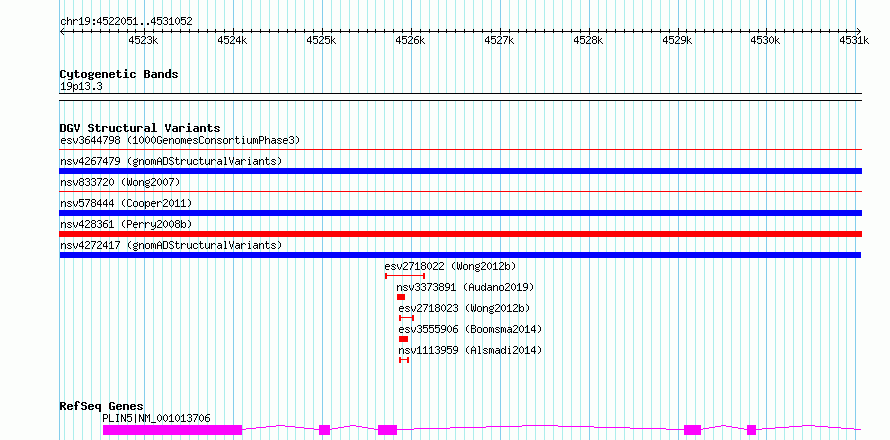Click the PLIN5 exon near 4525k
The image size is (890, 440).
tap(325, 430)
